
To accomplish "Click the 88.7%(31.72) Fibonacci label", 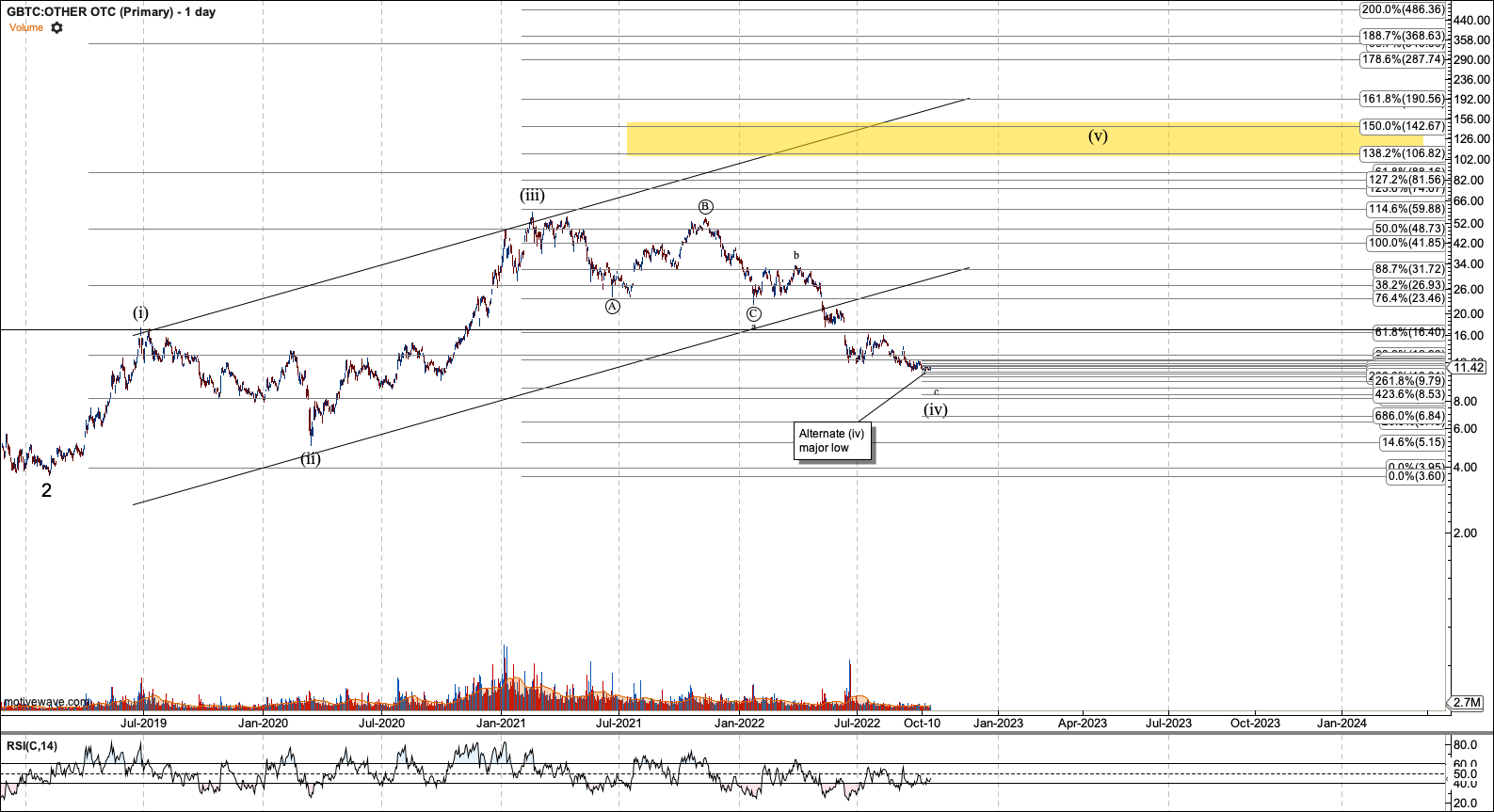I will [x=1409, y=269].
